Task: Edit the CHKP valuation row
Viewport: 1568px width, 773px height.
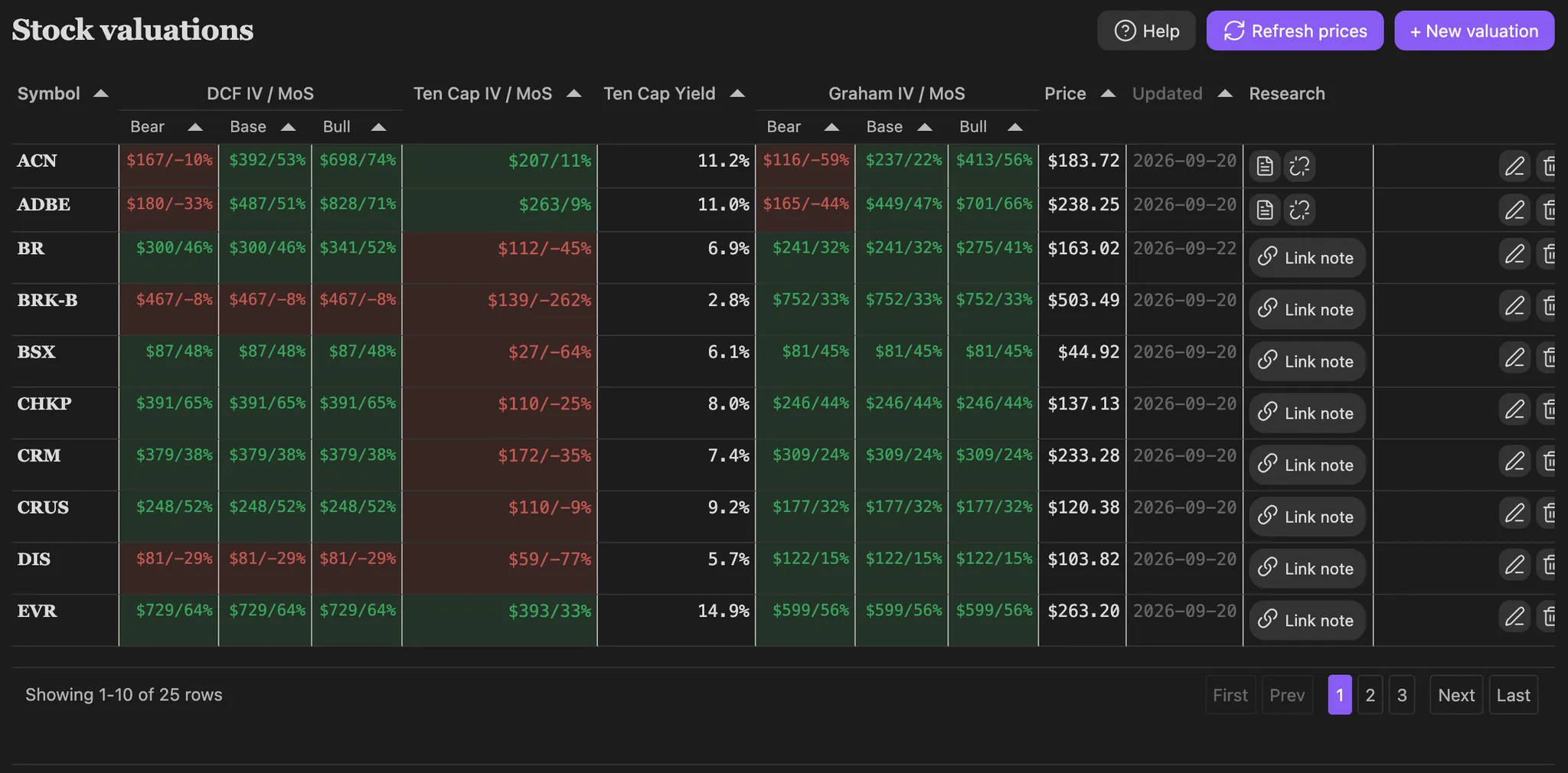Action: (1514, 409)
